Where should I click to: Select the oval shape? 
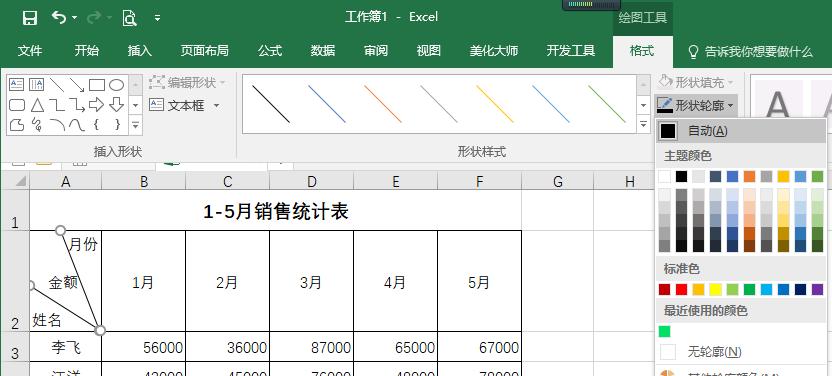[116, 85]
